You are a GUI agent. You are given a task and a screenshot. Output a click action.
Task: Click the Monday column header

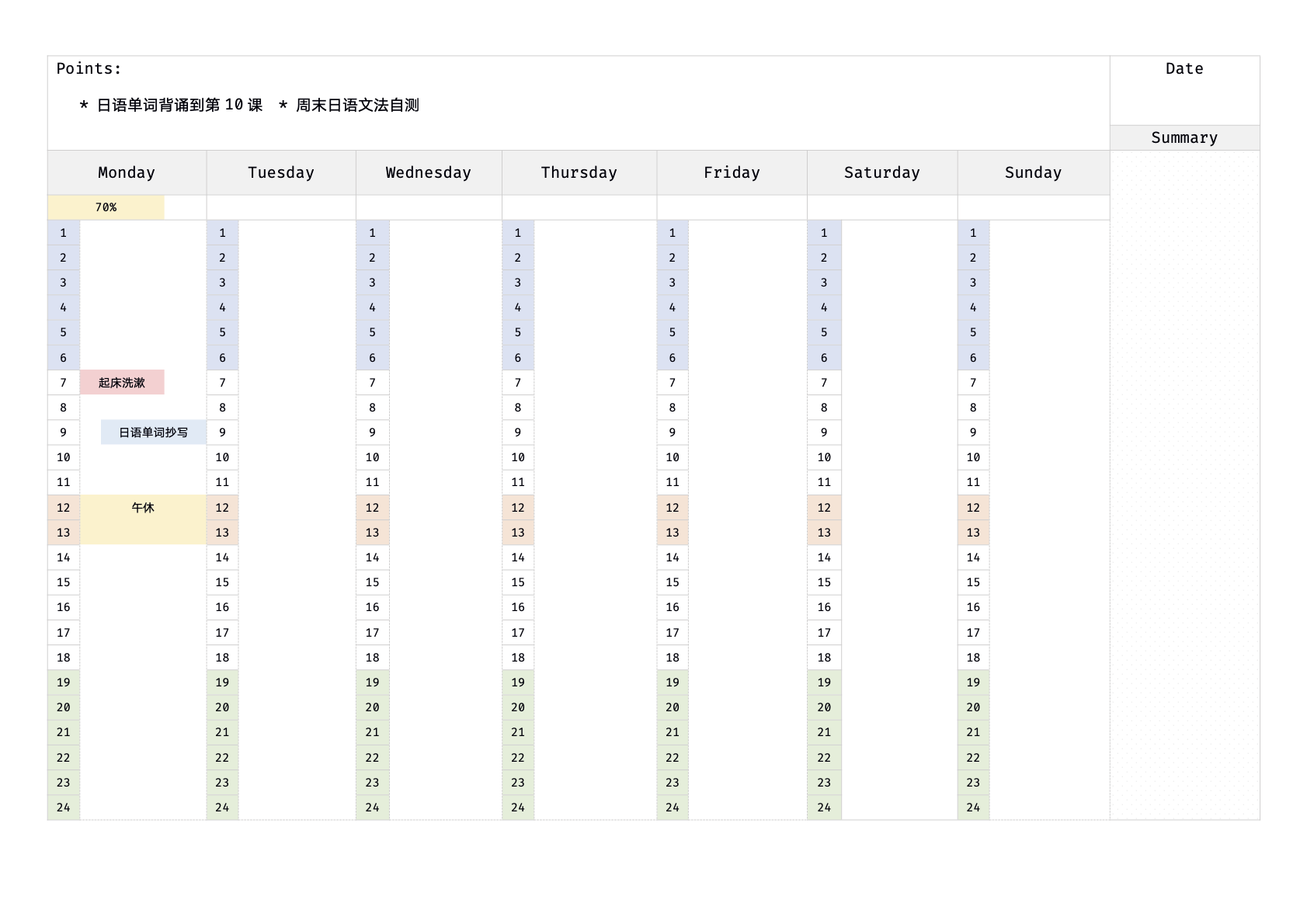click(x=127, y=172)
